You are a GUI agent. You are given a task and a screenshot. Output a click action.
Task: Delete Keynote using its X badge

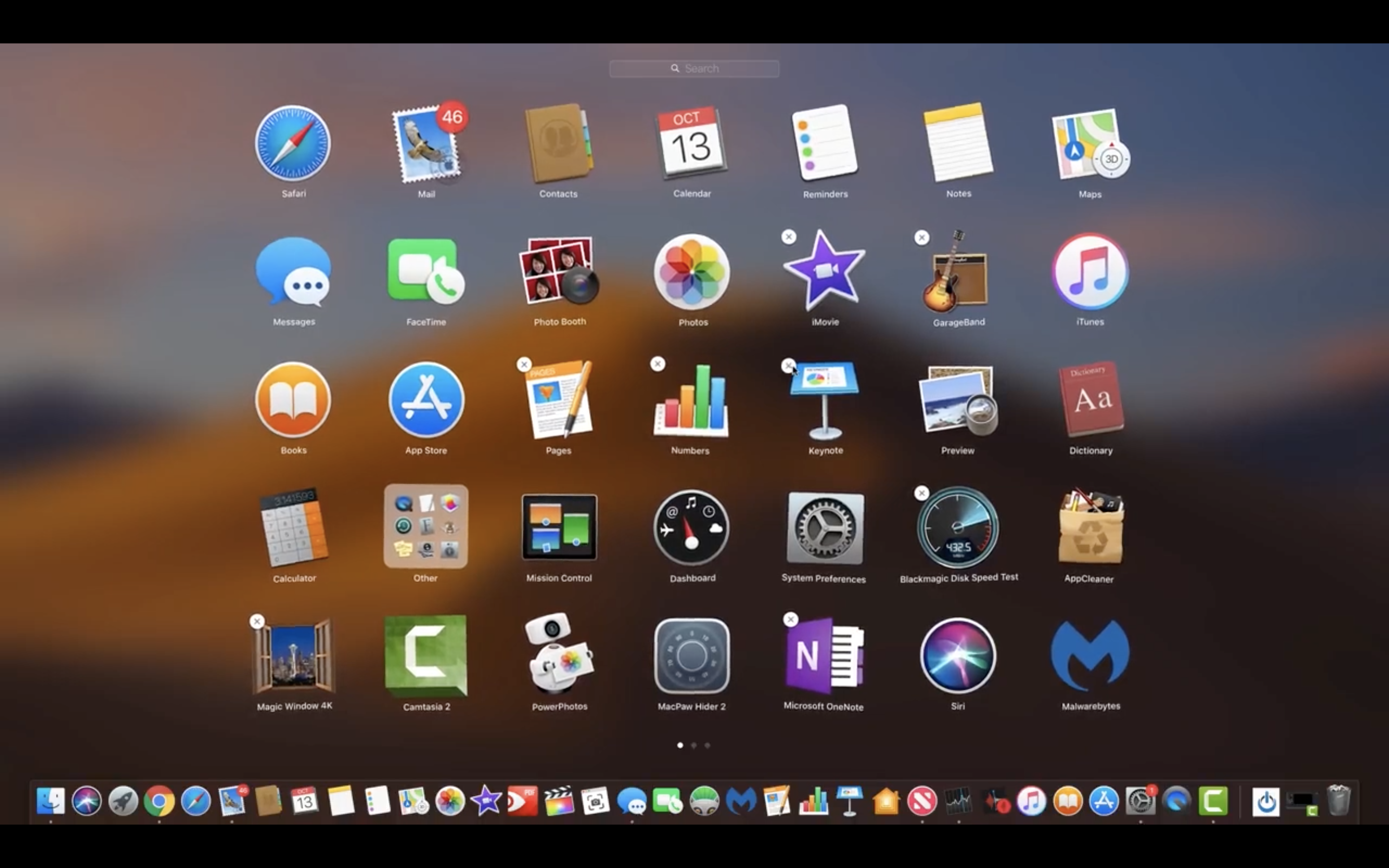coord(788,365)
